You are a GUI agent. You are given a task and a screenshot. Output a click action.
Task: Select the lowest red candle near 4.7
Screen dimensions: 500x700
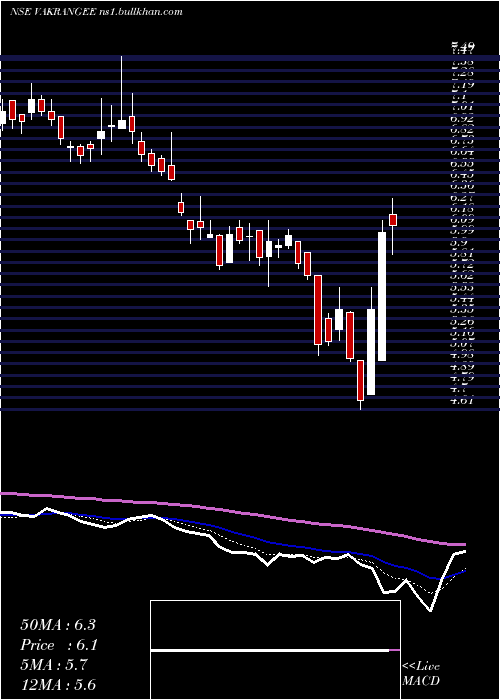pyautogui.click(x=360, y=380)
